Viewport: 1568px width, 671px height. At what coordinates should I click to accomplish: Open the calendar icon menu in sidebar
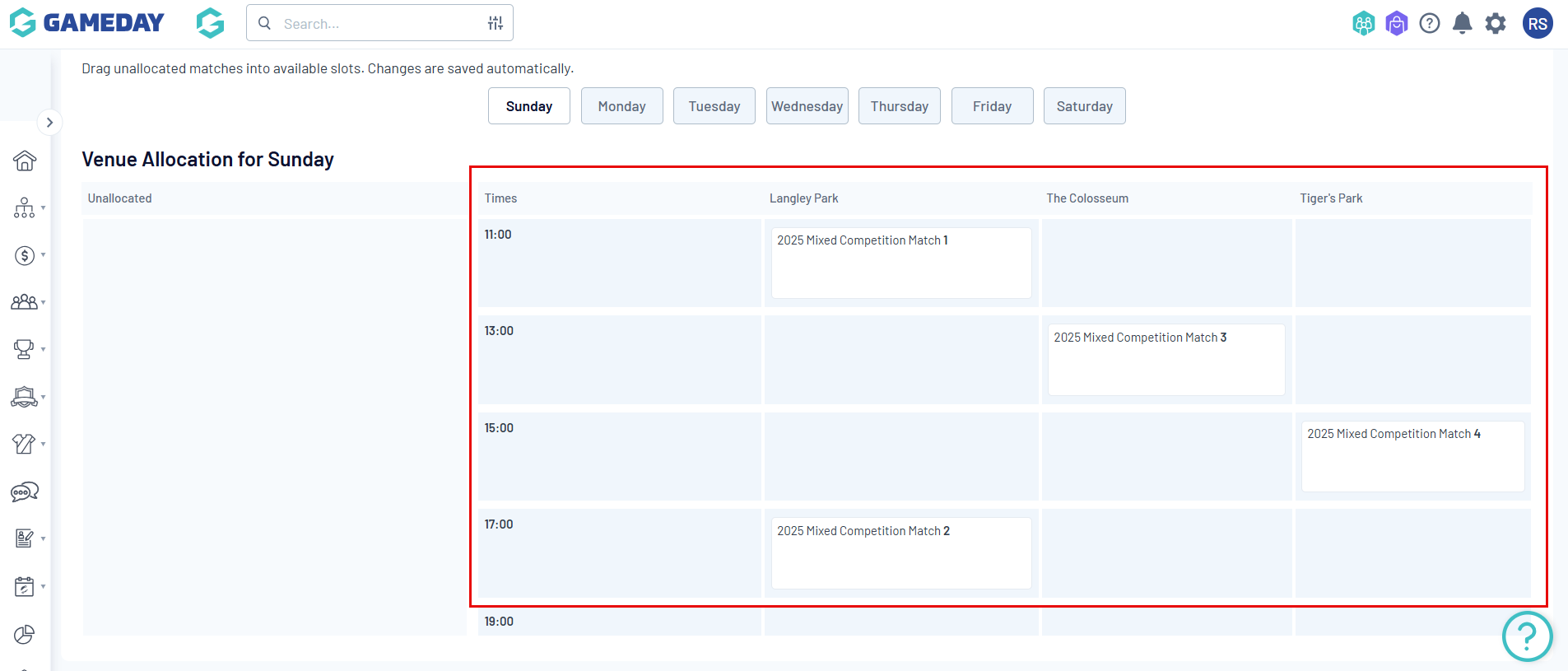(x=25, y=586)
